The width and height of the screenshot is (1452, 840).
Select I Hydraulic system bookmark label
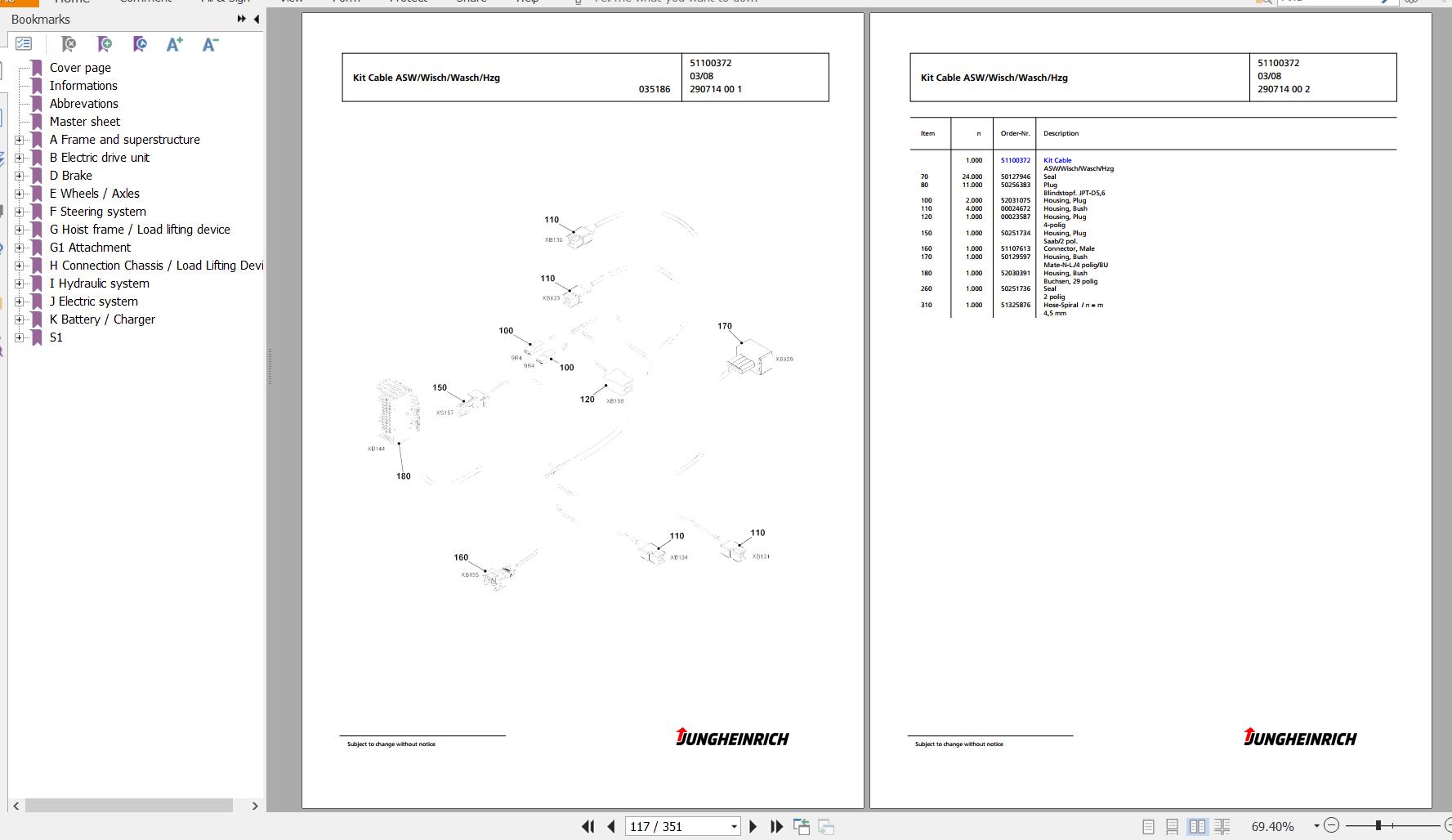(x=100, y=284)
